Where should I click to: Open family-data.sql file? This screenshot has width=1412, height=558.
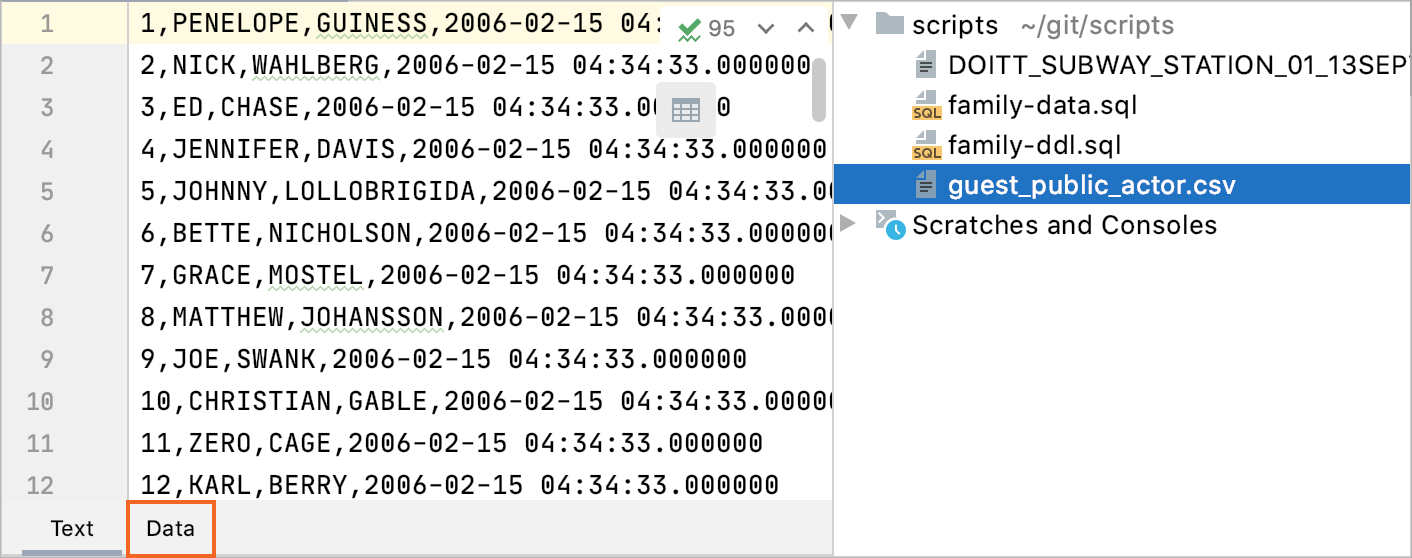coord(1043,105)
